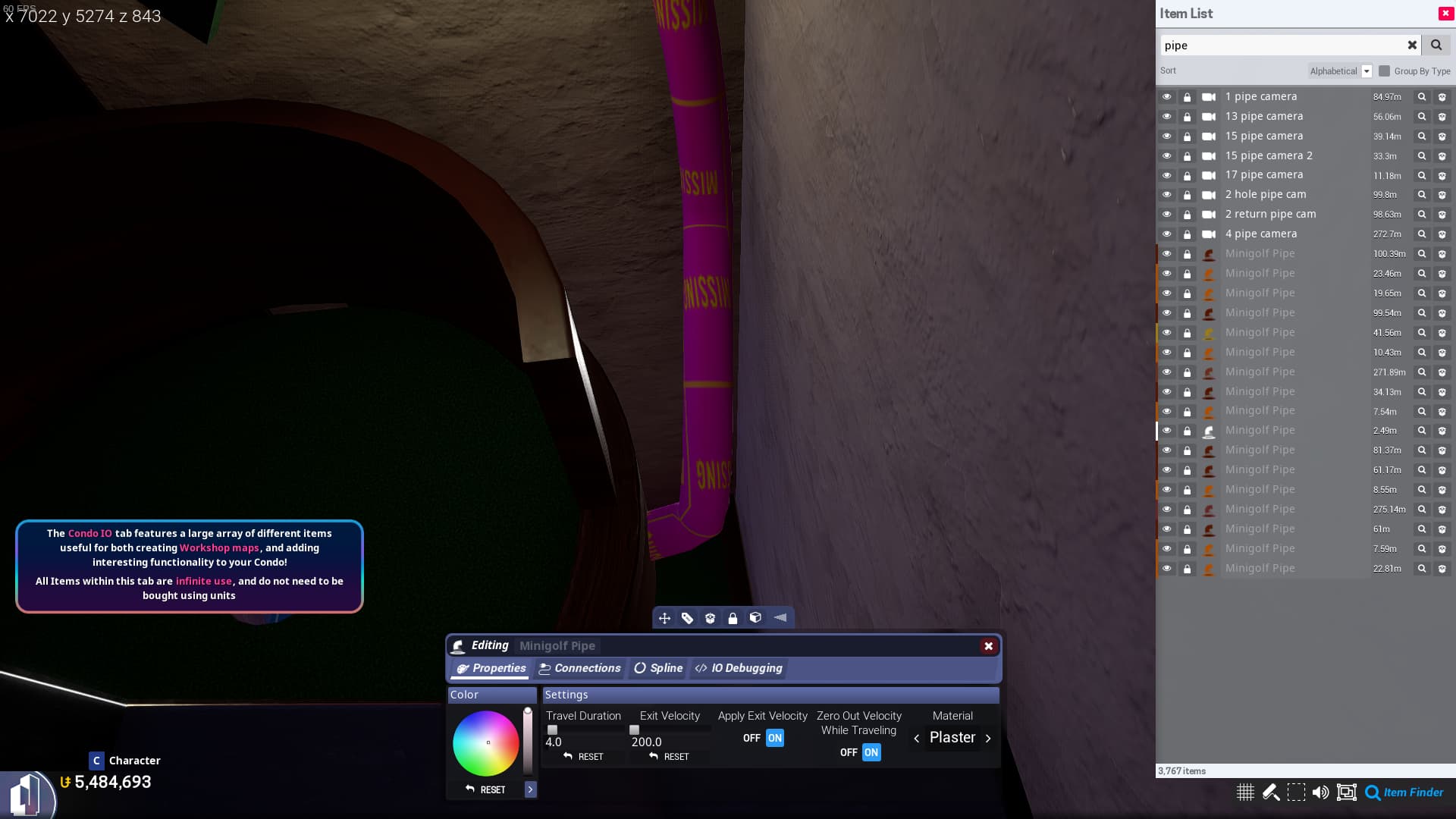Reset the Exit Velocity value
This screenshot has height=819, width=1456.
(x=669, y=757)
